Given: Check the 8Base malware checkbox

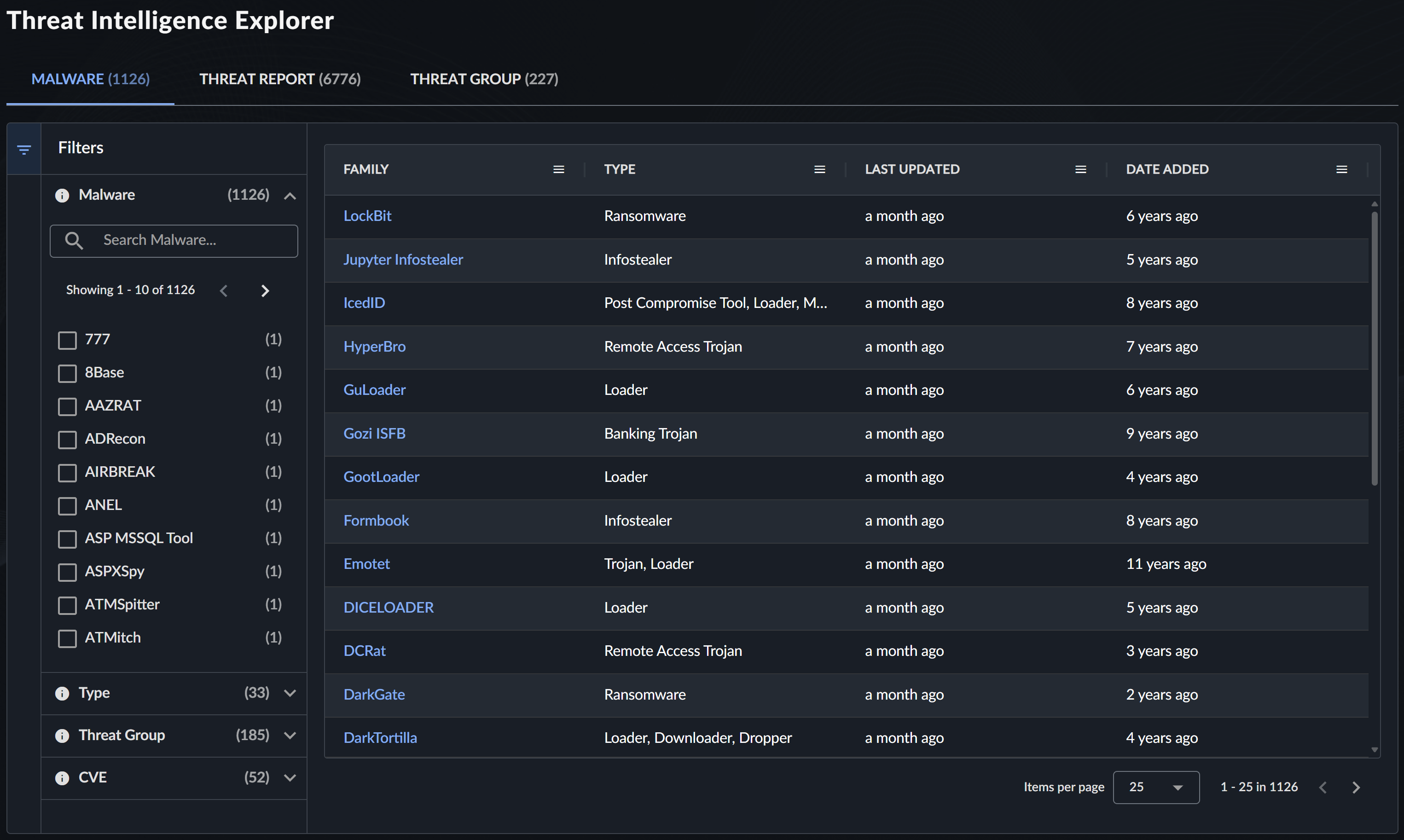Looking at the screenshot, I should click(67, 373).
